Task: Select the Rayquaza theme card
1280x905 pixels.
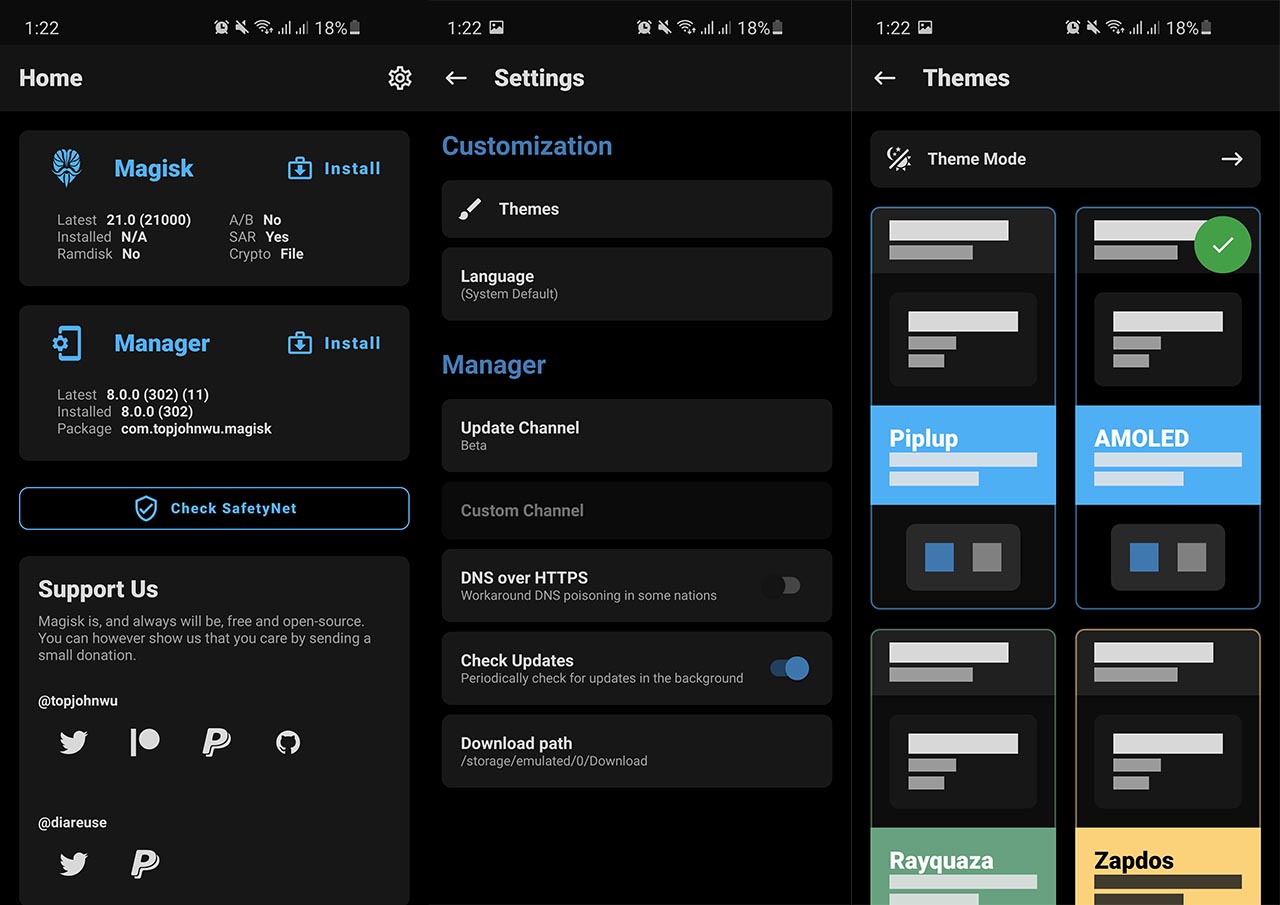Action: (x=963, y=767)
